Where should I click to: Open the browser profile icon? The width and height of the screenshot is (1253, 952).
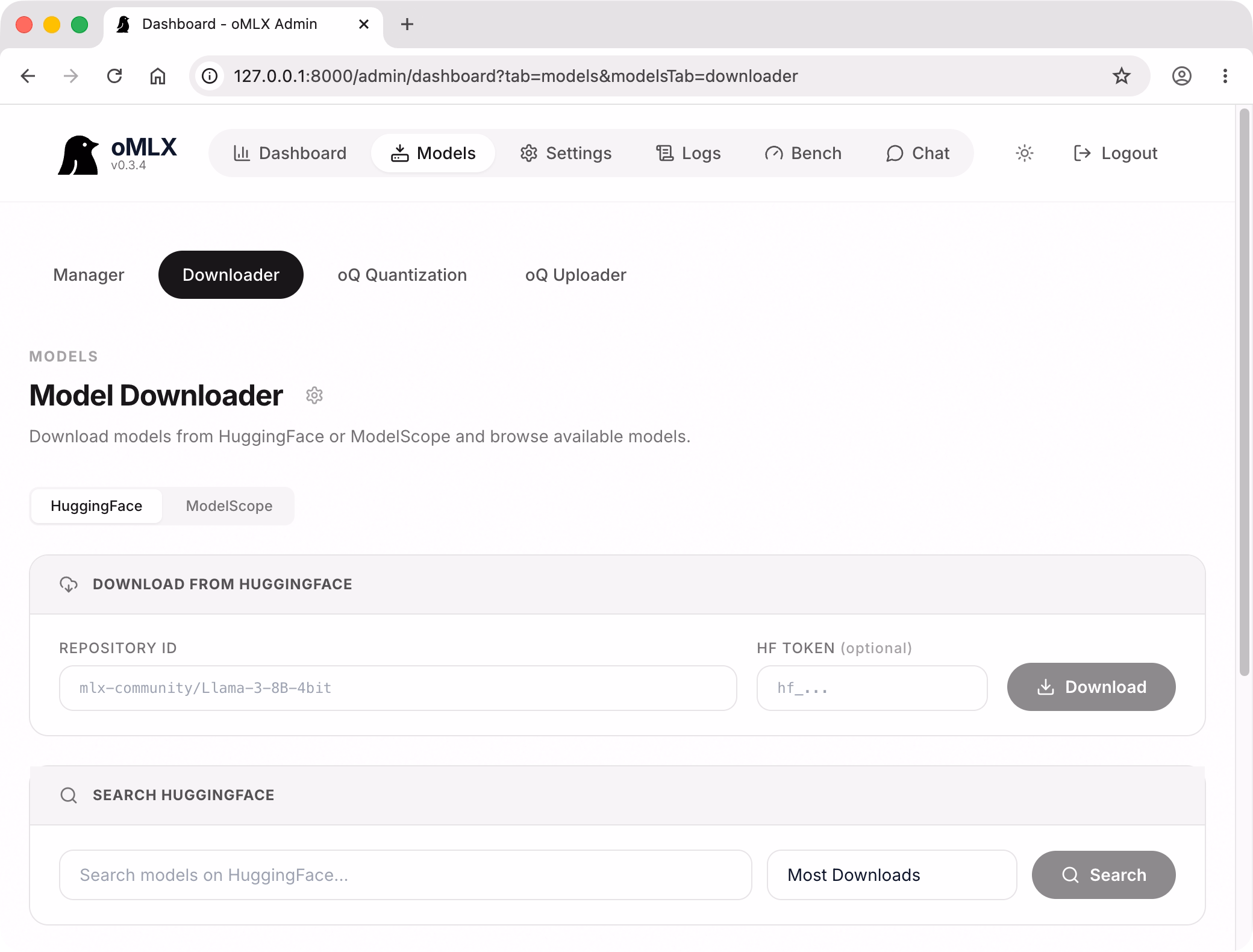(x=1181, y=76)
